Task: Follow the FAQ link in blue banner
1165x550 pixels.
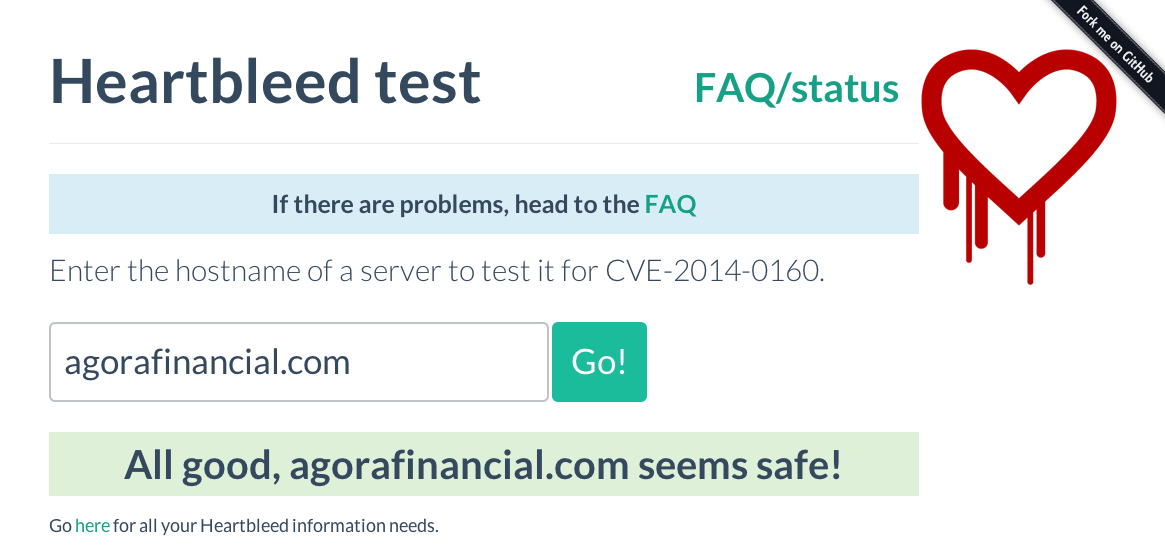Action: click(x=670, y=205)
